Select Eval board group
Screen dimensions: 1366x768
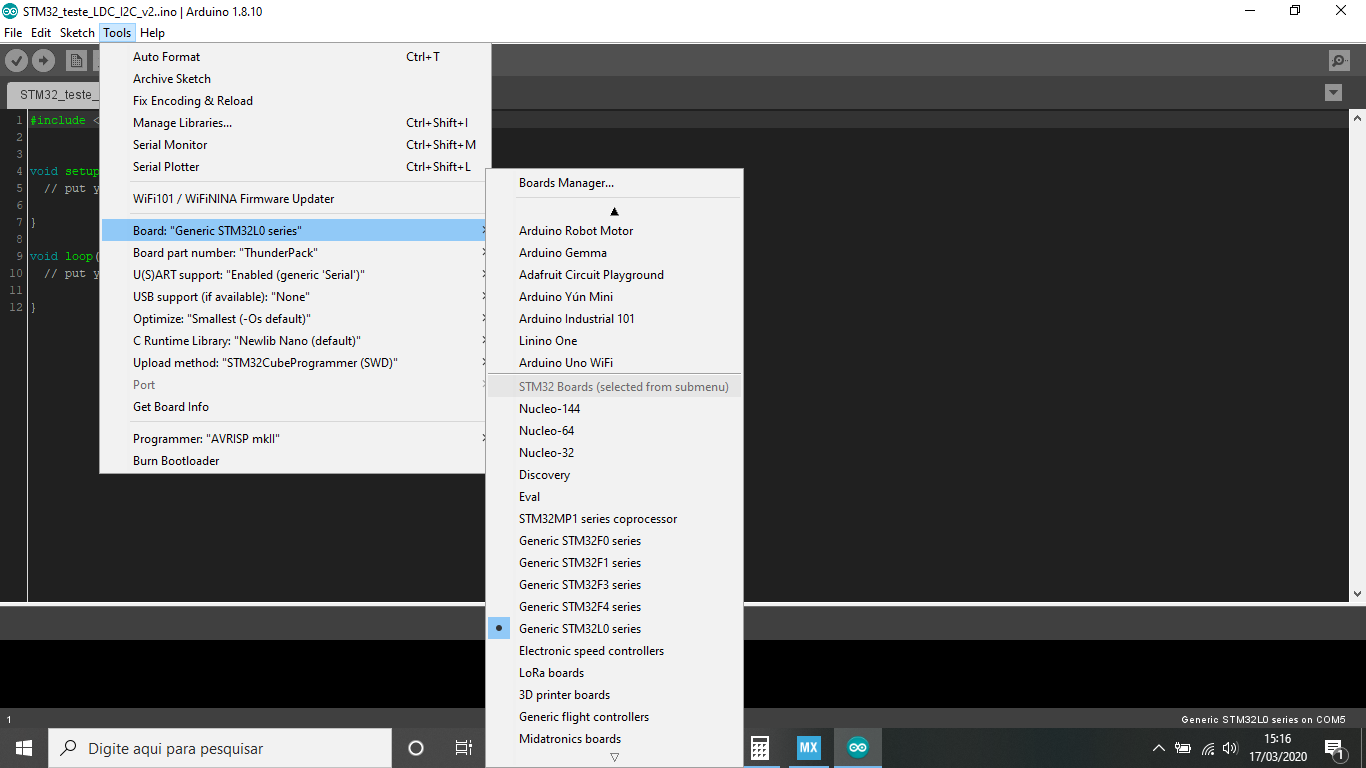point(614,497)
